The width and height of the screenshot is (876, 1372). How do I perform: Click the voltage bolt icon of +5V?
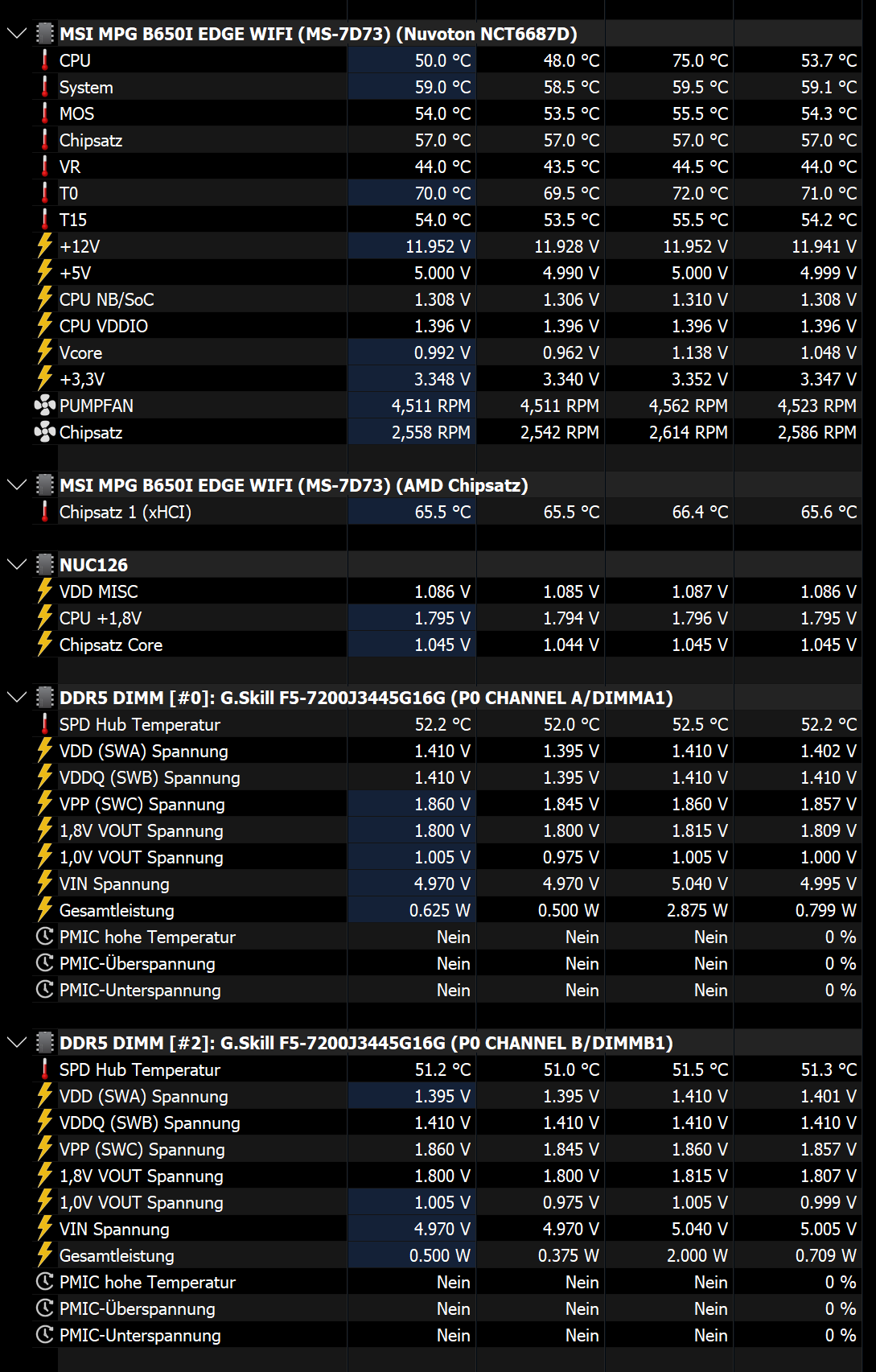45,272
